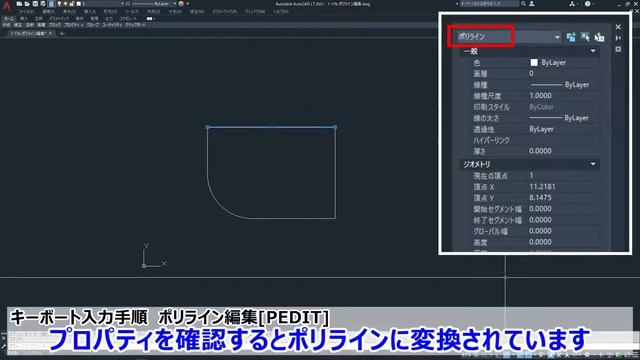The image size is (640, 360).
Task: Open the ByLayer linetype dropdown in top toolbar
Action: click(155, 4)
